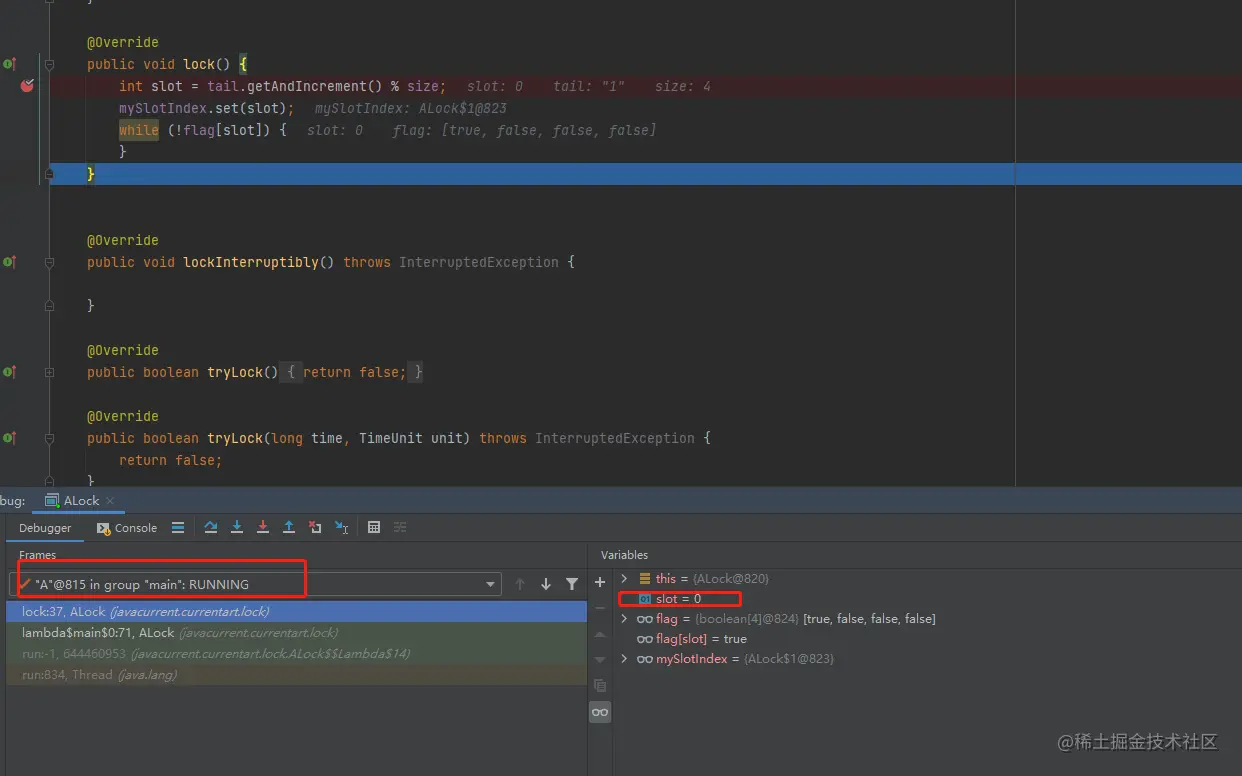The width and height of the screenshot is (1242, 776).
Task: Click the remove watch minus icon
Action: 600,608
